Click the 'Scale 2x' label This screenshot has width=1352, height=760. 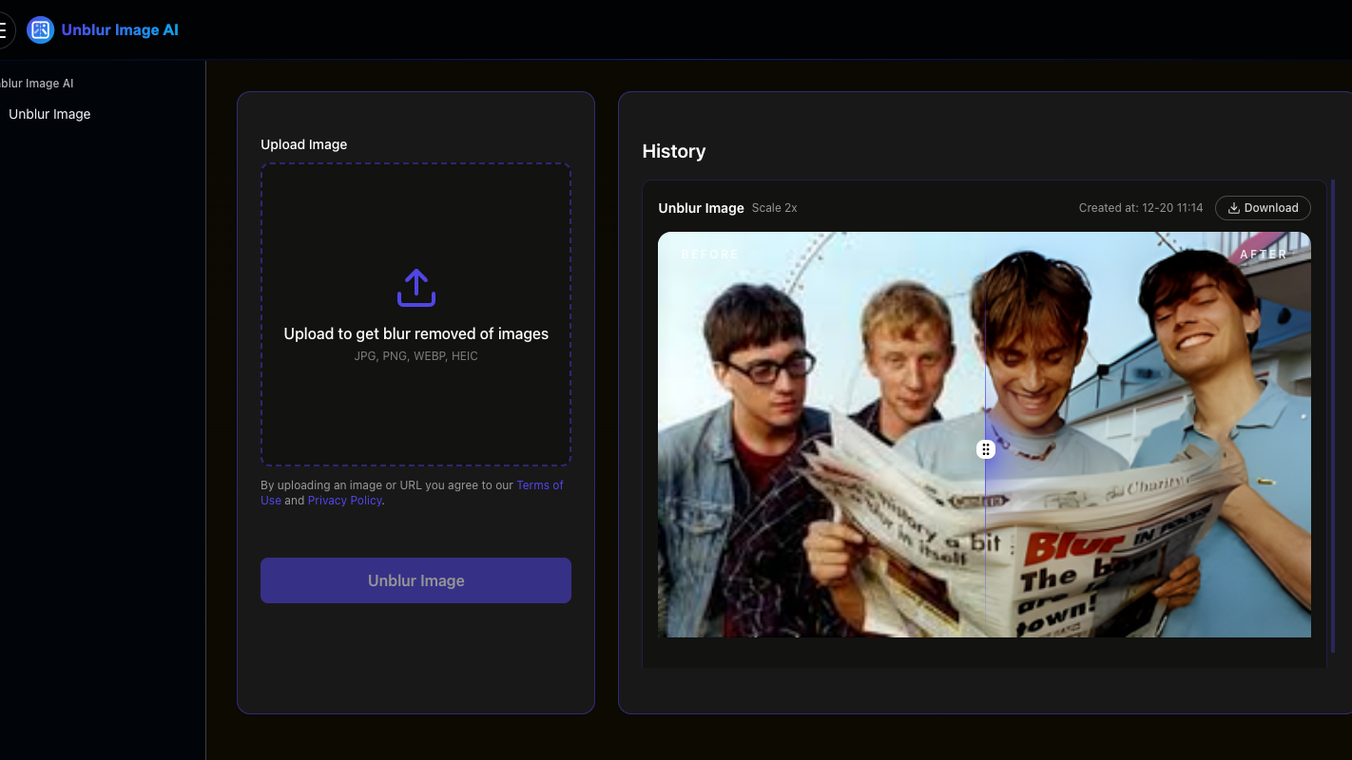774,208
